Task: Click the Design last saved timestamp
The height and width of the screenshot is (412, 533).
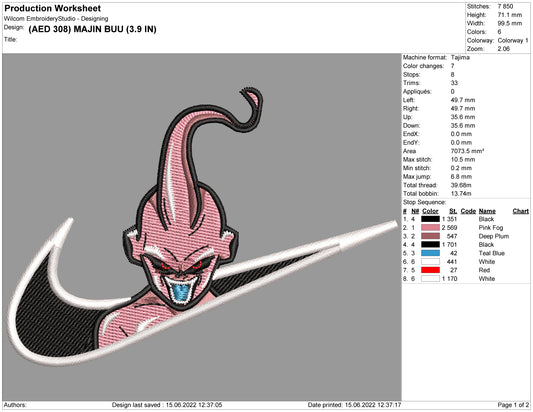Action: 167,405
